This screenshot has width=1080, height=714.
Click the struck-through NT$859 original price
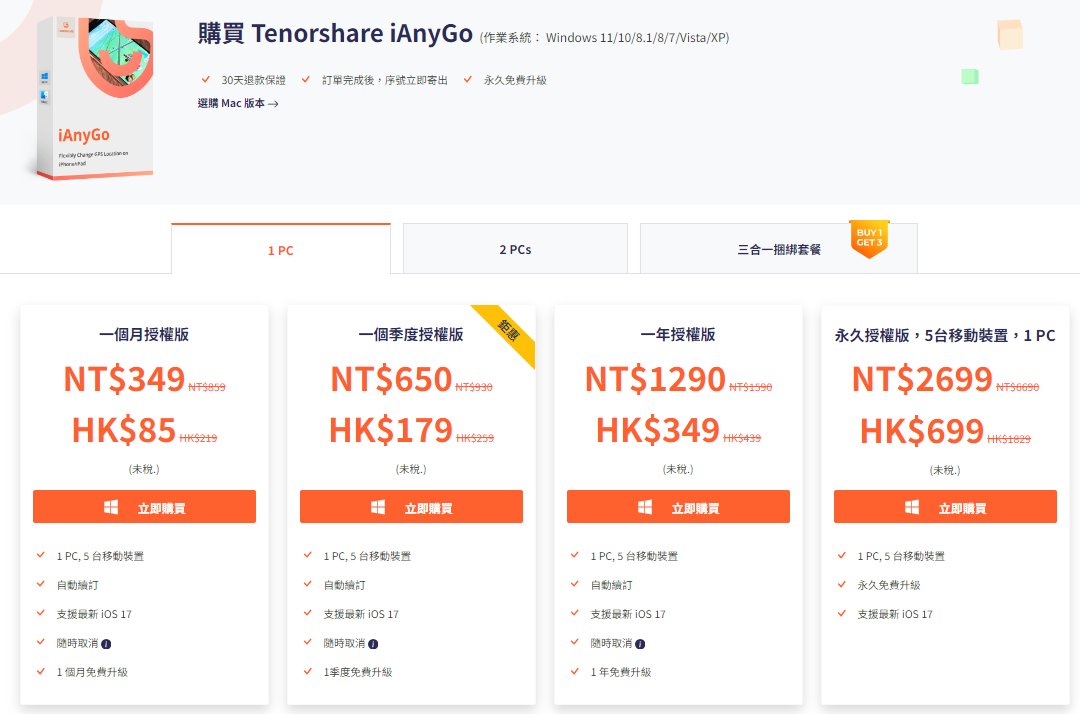point(207,387)
